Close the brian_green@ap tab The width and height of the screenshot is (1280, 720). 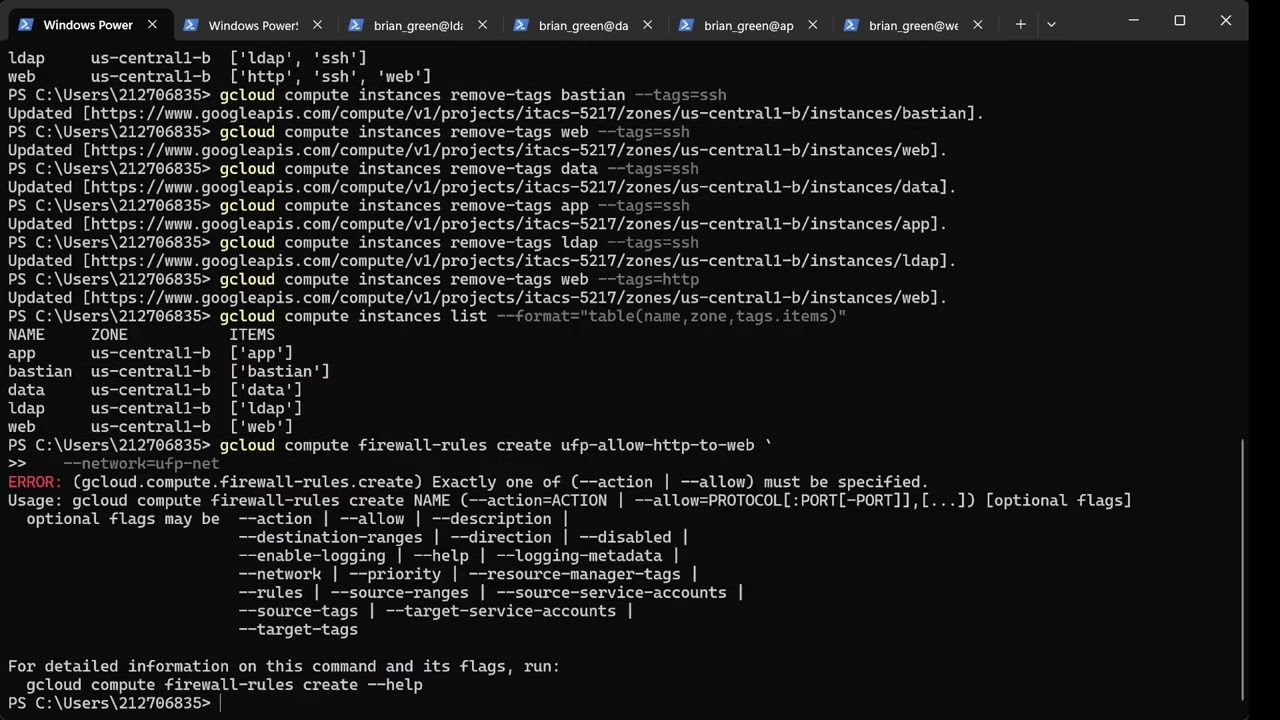point(812,25)
